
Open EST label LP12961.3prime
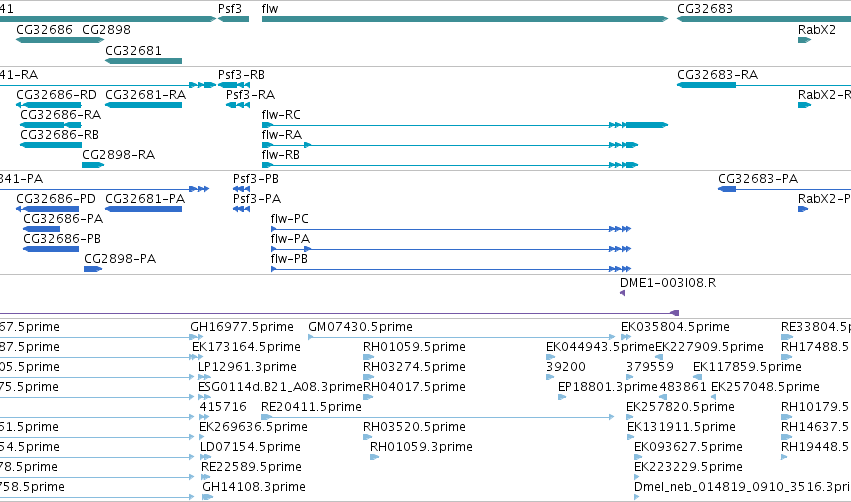click(x=247, y=367)
